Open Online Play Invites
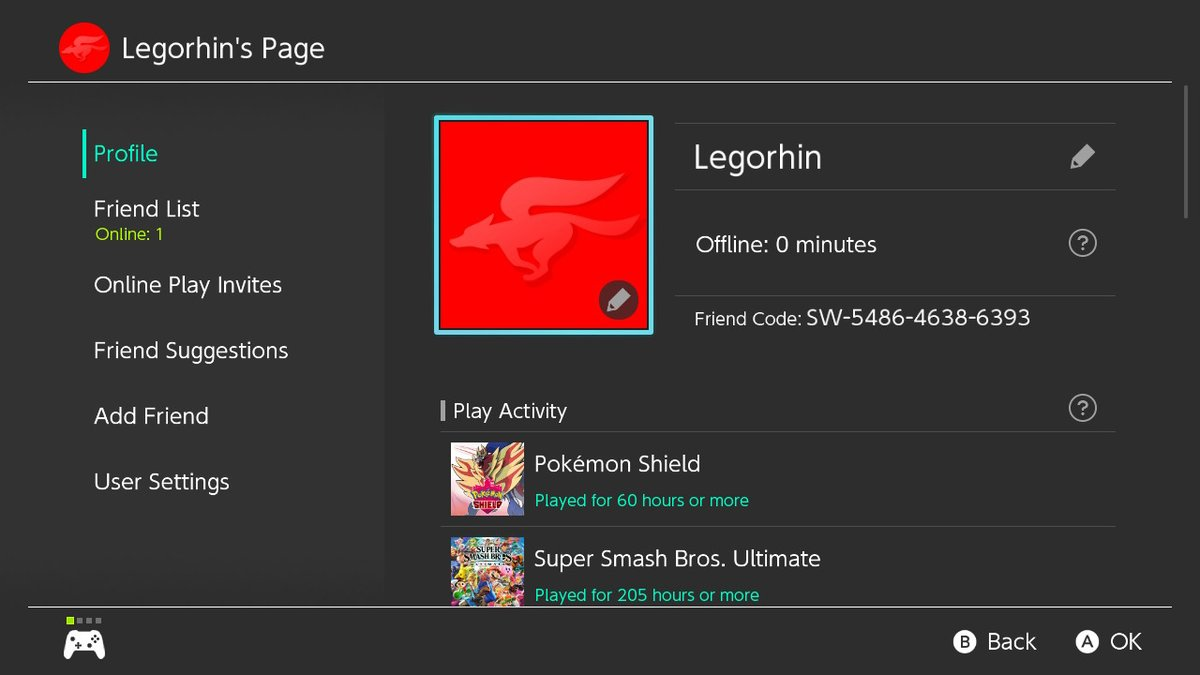This screenshot has height=675, width=1200. coord(188,285)
